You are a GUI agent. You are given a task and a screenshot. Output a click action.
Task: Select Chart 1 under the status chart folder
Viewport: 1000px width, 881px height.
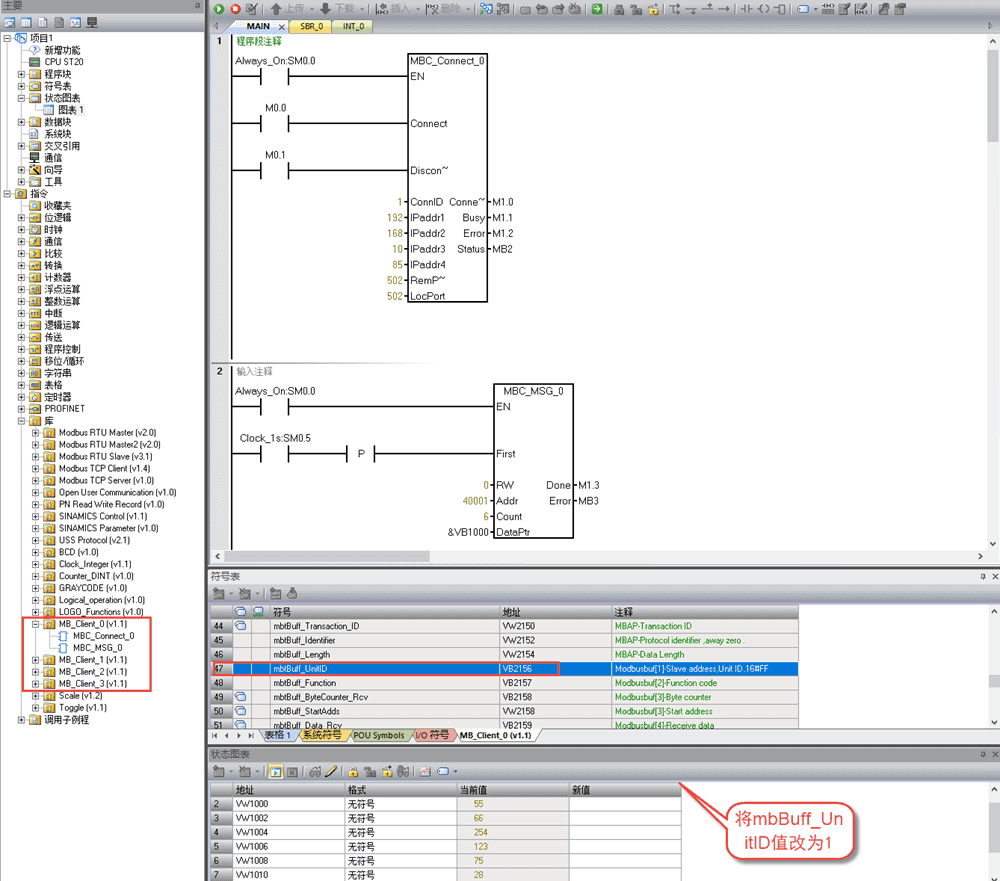pyautogui.click(x=70, y=110)
